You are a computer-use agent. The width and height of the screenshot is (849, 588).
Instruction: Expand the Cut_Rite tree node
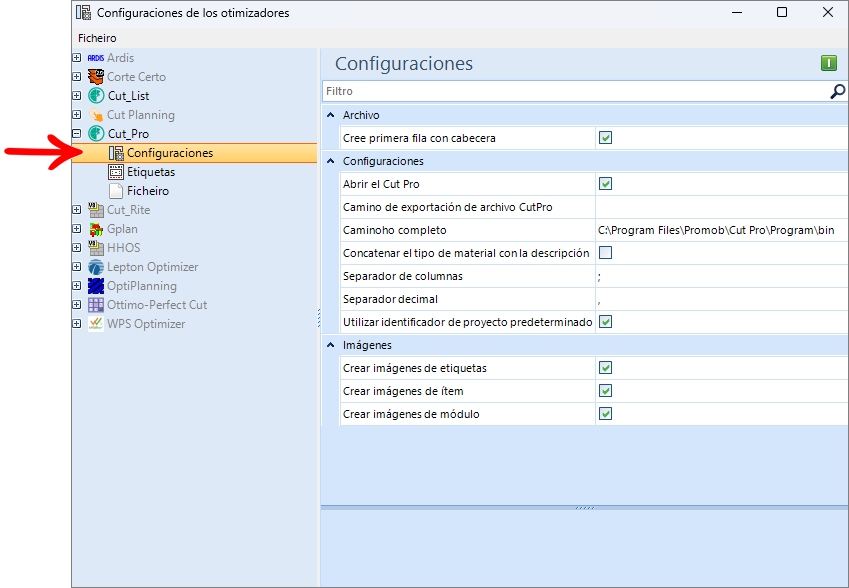tap(77, 210)
